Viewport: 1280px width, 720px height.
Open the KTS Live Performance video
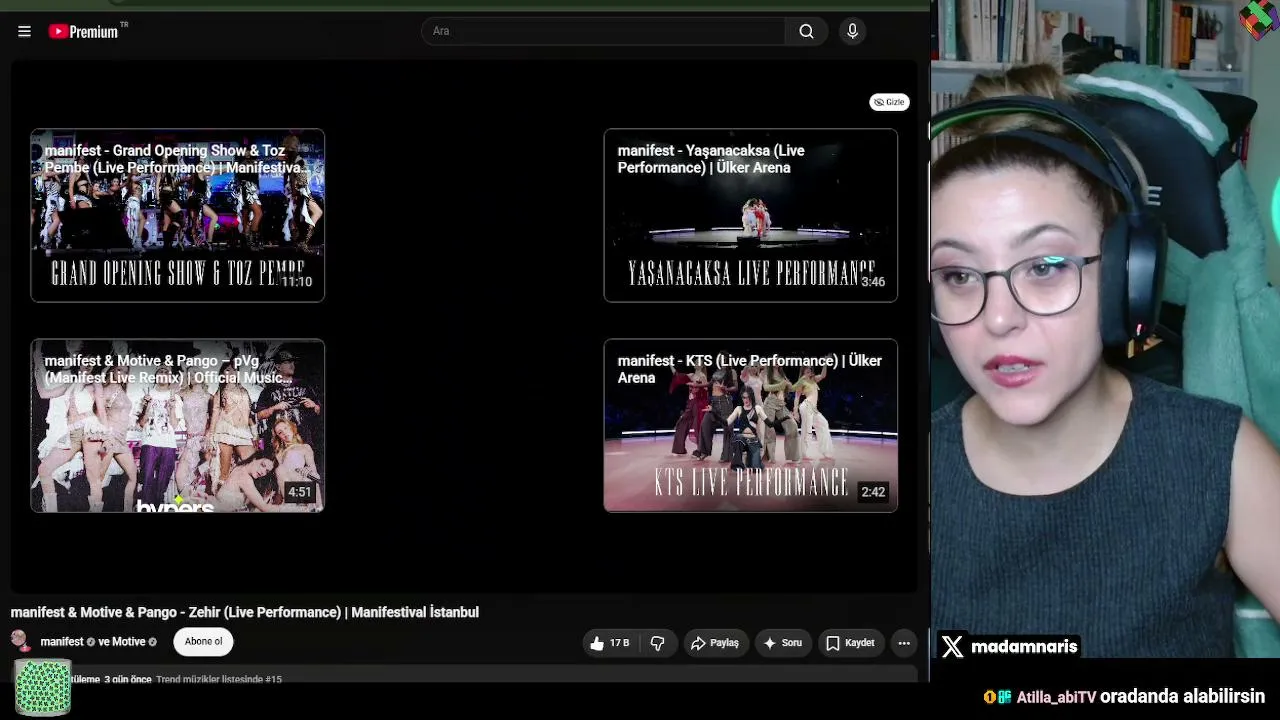point(750,425)
